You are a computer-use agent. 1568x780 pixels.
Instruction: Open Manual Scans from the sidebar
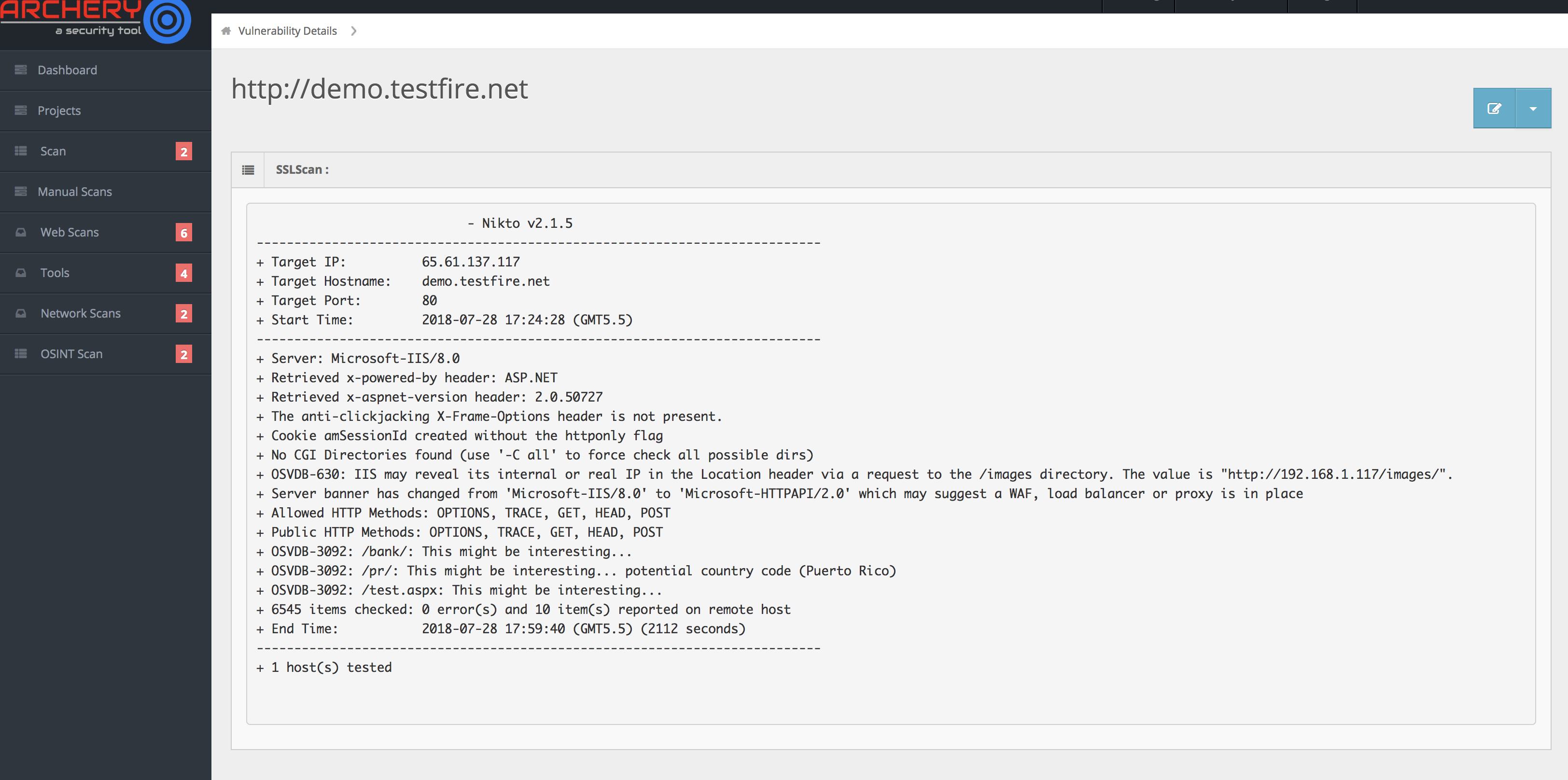pyautogui.click(x=105, y=192)
